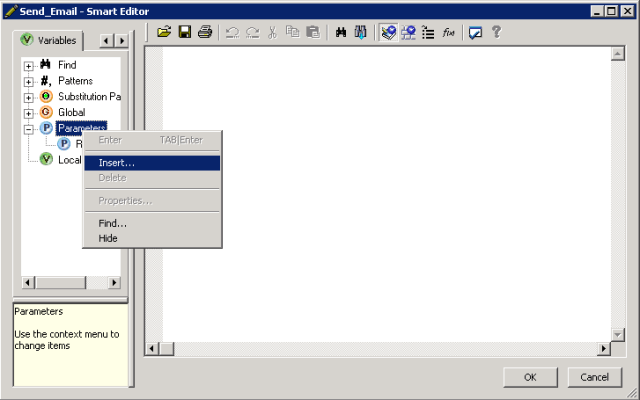Toggle the comment box toolbar button
The width and height of the screenshot is (640, 400).
click(476, 32)
